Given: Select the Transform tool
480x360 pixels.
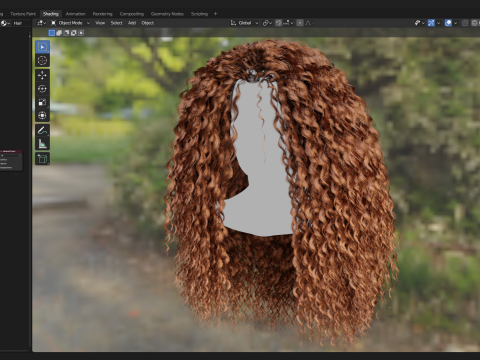Looking at the screenshot, I should [42, 115].
